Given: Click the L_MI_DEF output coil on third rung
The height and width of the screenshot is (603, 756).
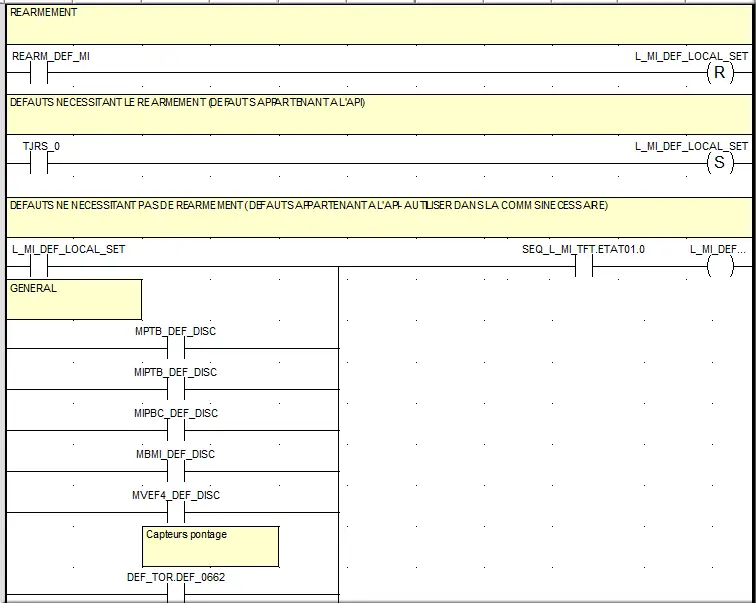Looking at the screenshot, I should pyautogui.click(x=718, y=267).
